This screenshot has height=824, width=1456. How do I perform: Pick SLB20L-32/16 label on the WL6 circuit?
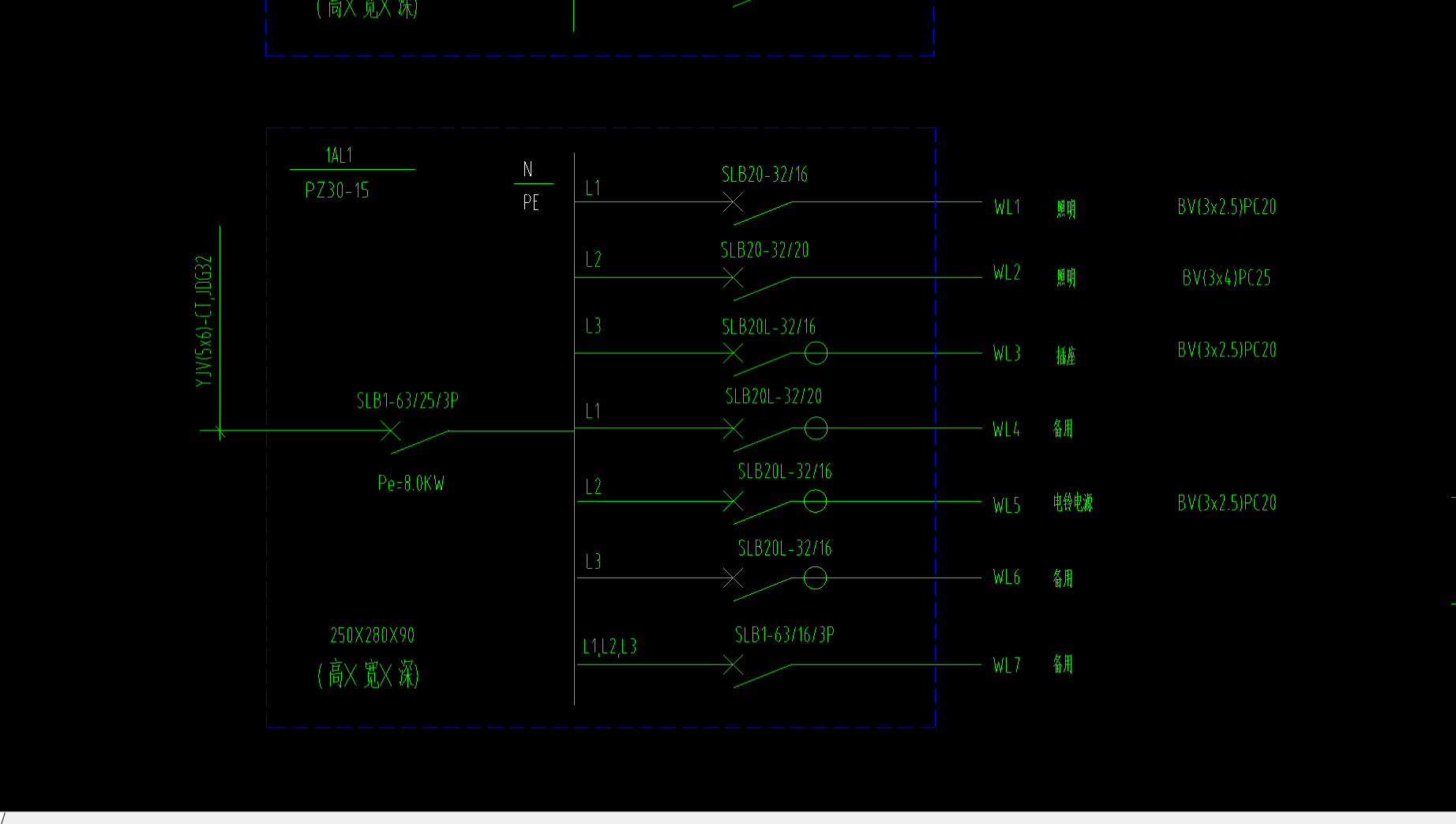(x=785, y=548)
